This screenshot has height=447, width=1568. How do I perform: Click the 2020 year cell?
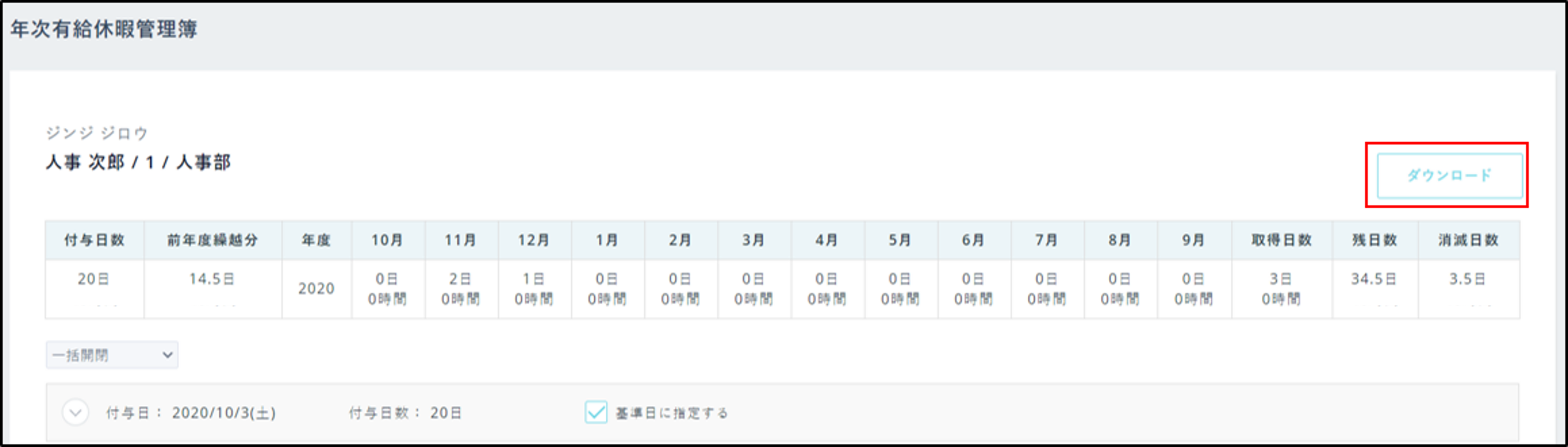tap(316, 288)
